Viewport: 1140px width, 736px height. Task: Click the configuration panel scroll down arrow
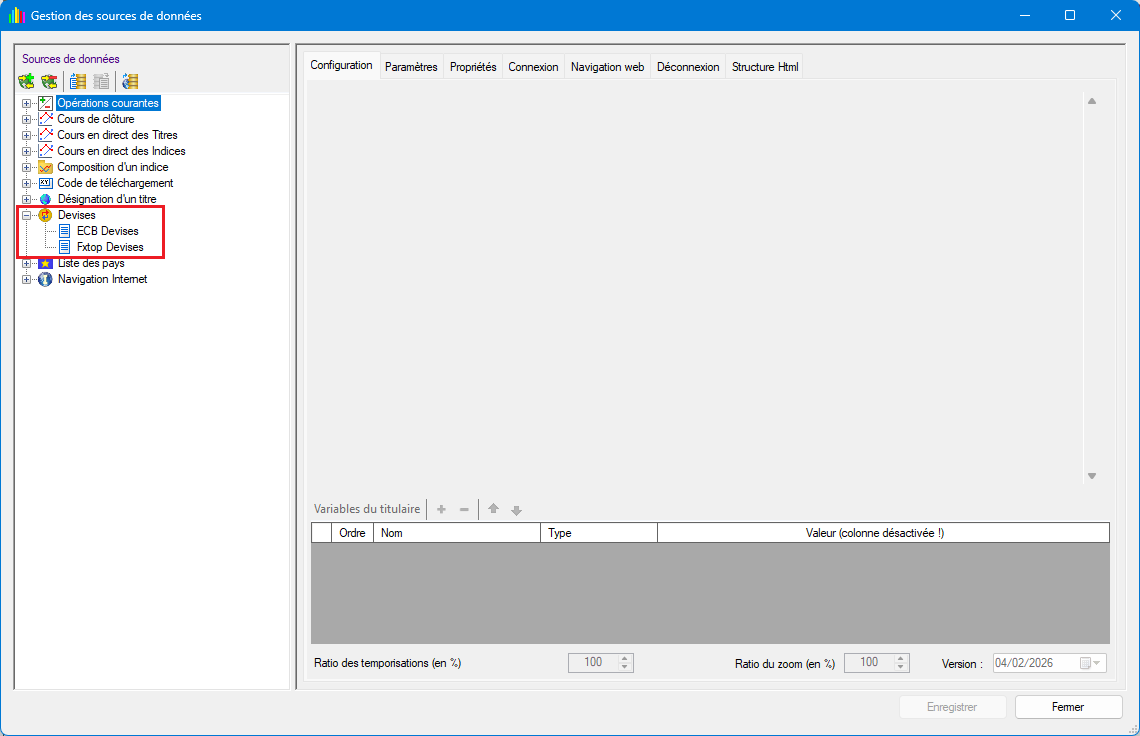(x=1092, y=476)
